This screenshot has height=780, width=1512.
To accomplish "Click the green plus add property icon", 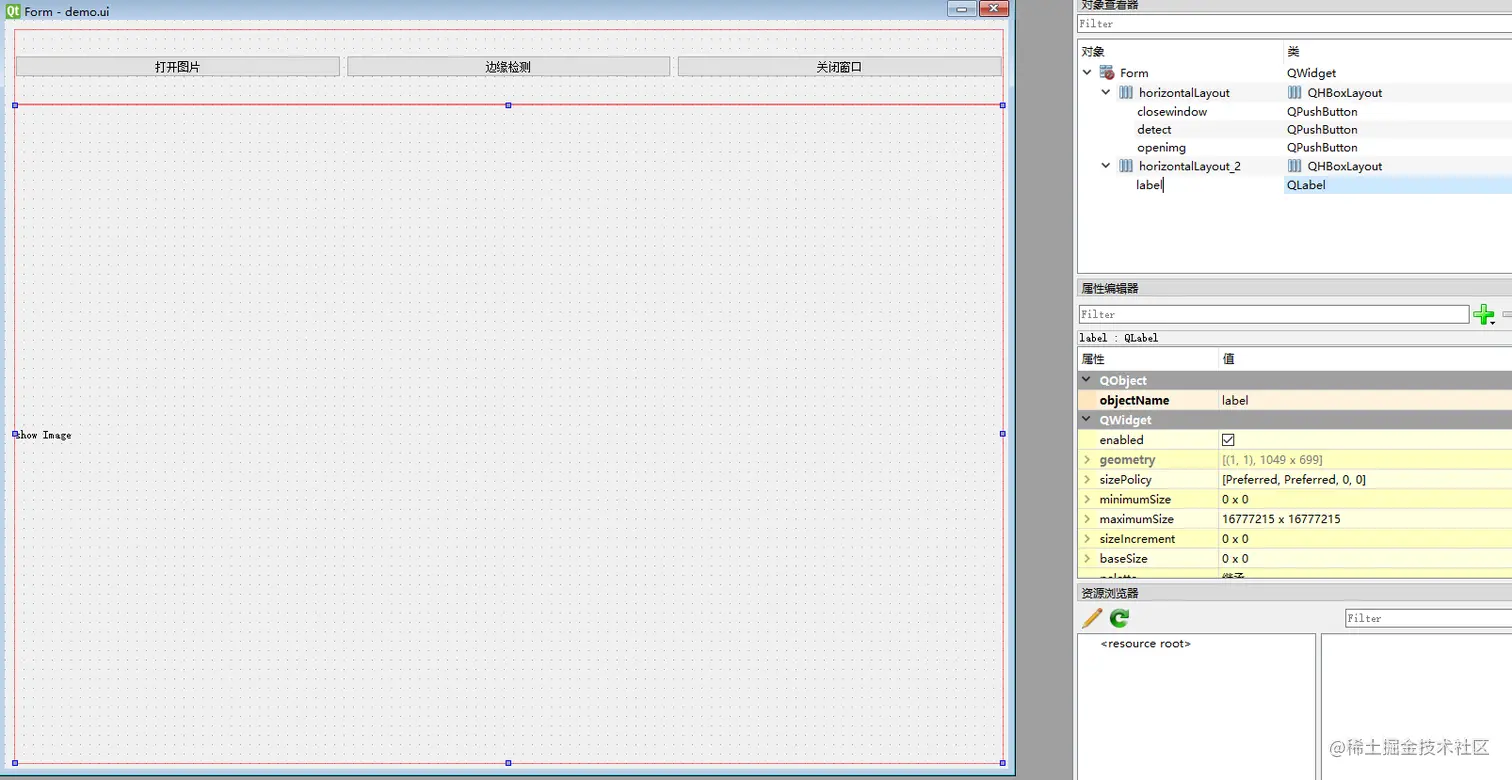I will pos(1484,314).
